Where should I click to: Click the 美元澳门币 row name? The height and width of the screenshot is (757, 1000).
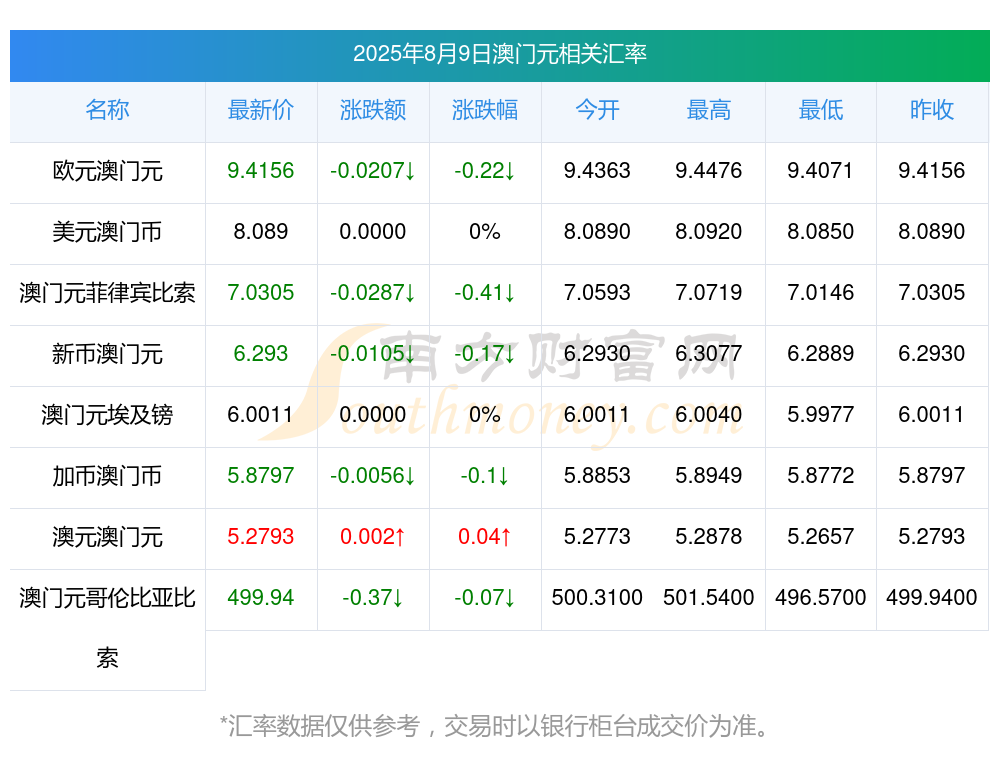point(107,232)
